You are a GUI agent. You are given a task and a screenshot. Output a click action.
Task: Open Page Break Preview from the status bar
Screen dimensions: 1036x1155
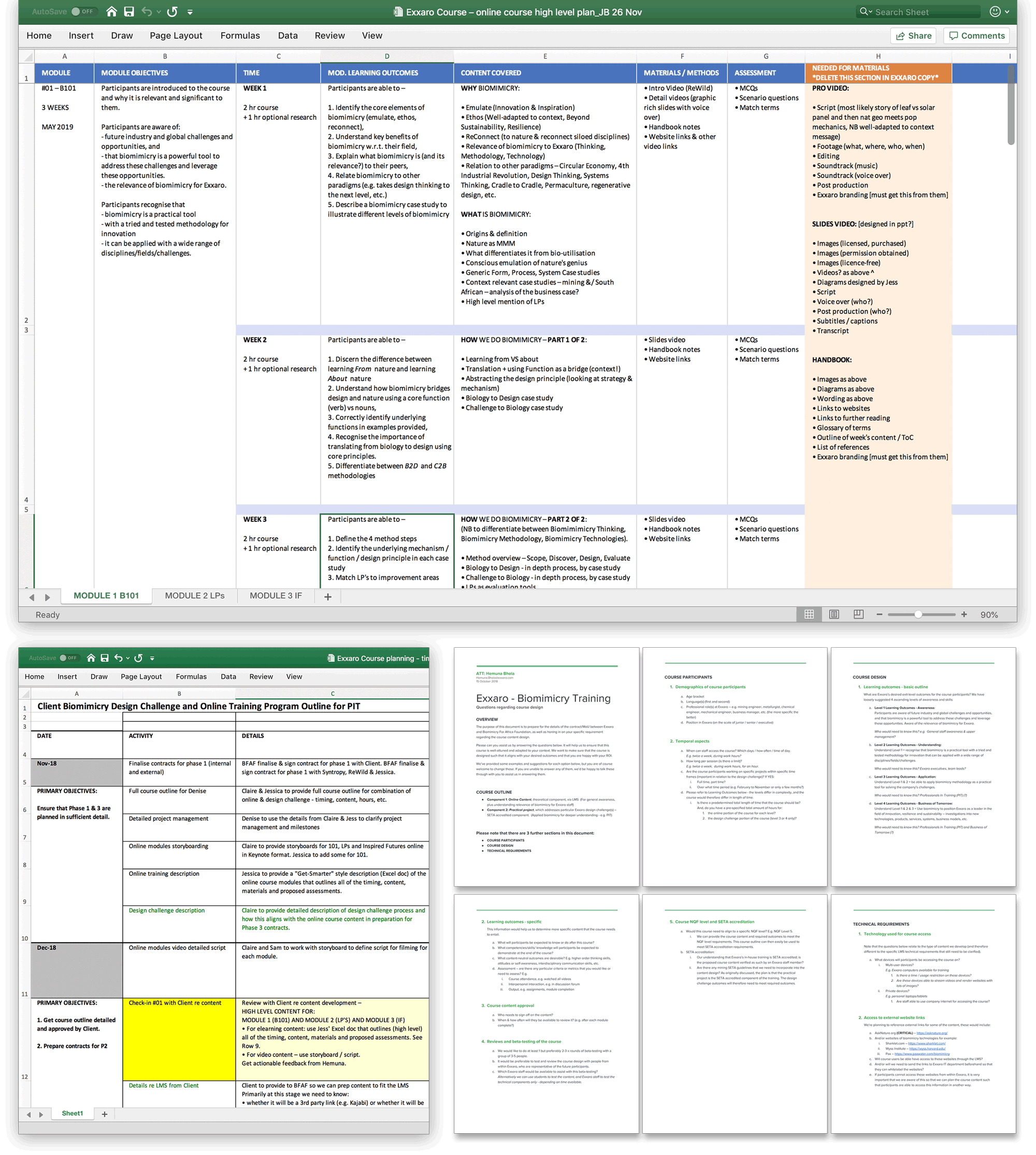point(858,615)
